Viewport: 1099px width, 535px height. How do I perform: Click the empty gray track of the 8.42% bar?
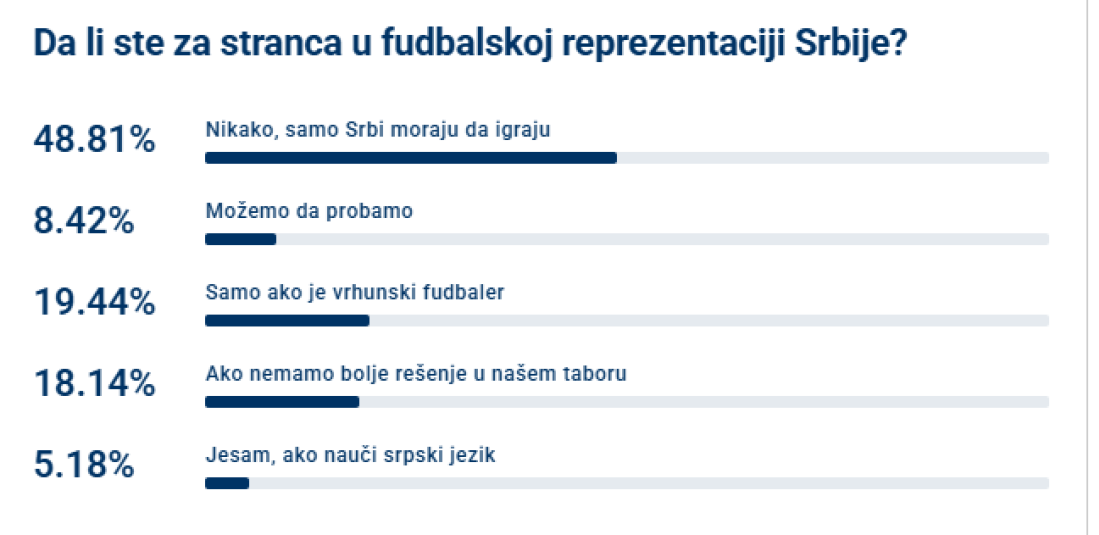[x=662, y=239]
